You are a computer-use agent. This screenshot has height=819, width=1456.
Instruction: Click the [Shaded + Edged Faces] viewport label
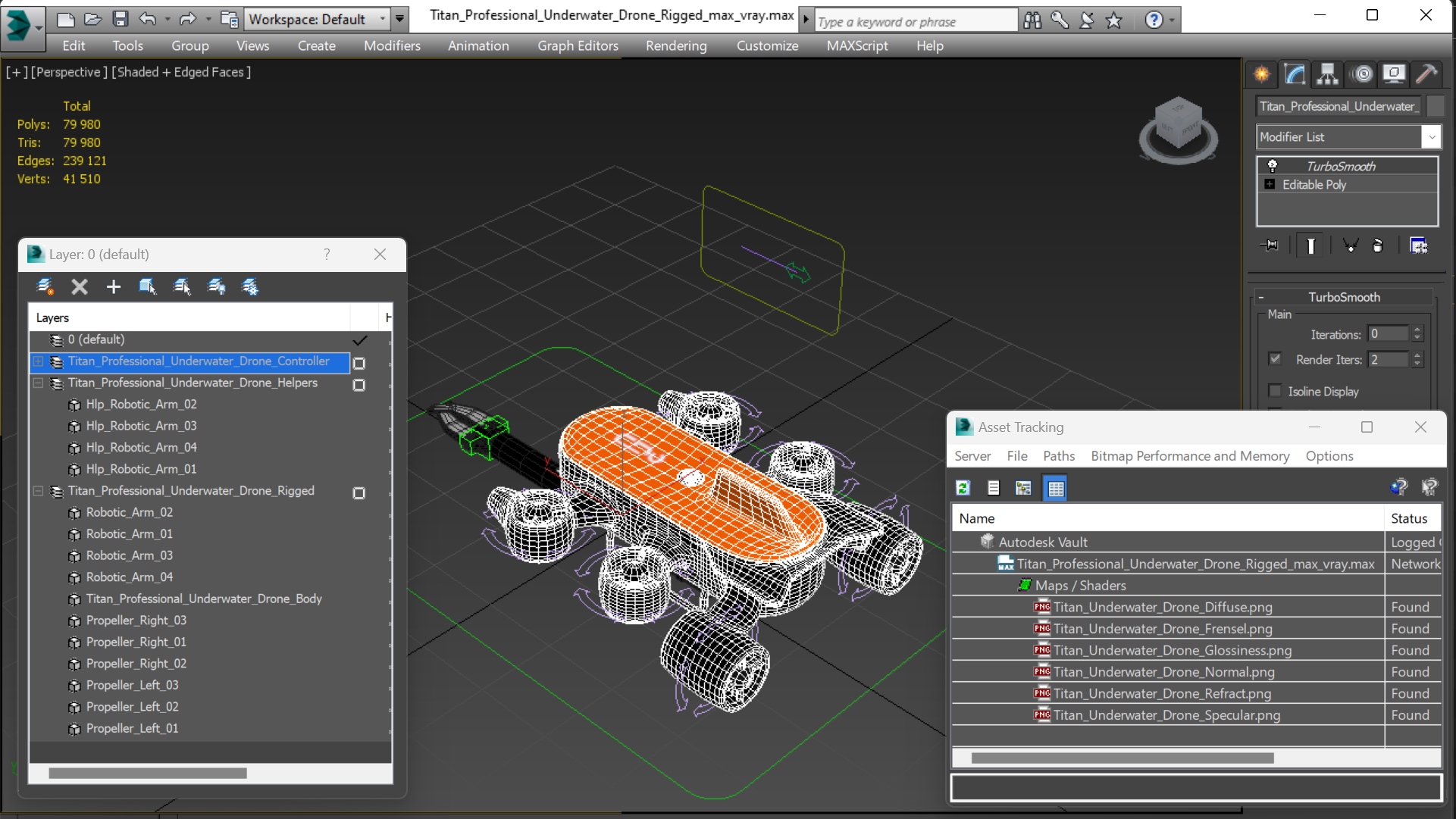click(x=181, y=72)
